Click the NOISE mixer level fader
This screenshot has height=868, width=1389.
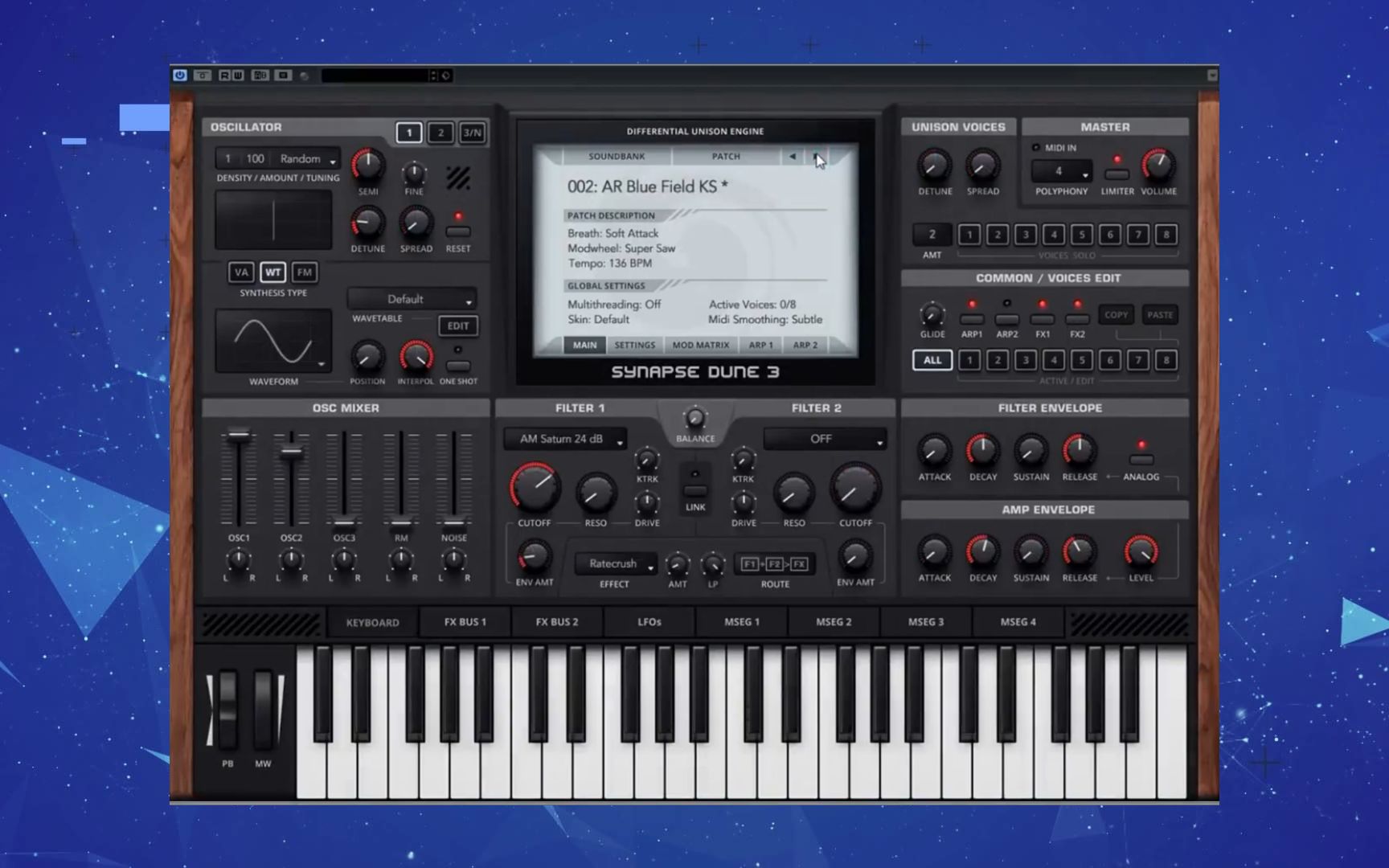pyautogui.click(x=453, y=522)
